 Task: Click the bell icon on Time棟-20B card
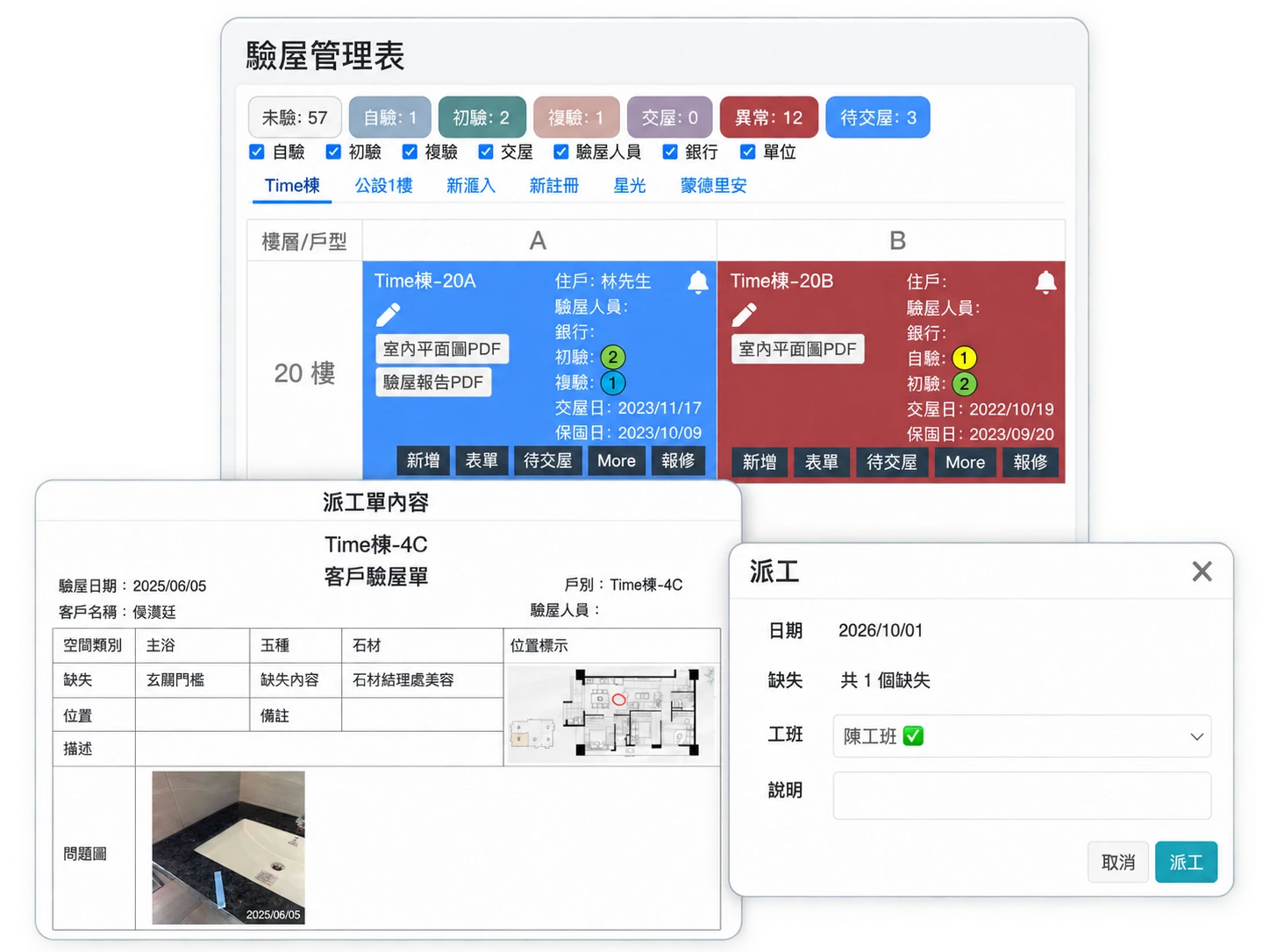1045,282
